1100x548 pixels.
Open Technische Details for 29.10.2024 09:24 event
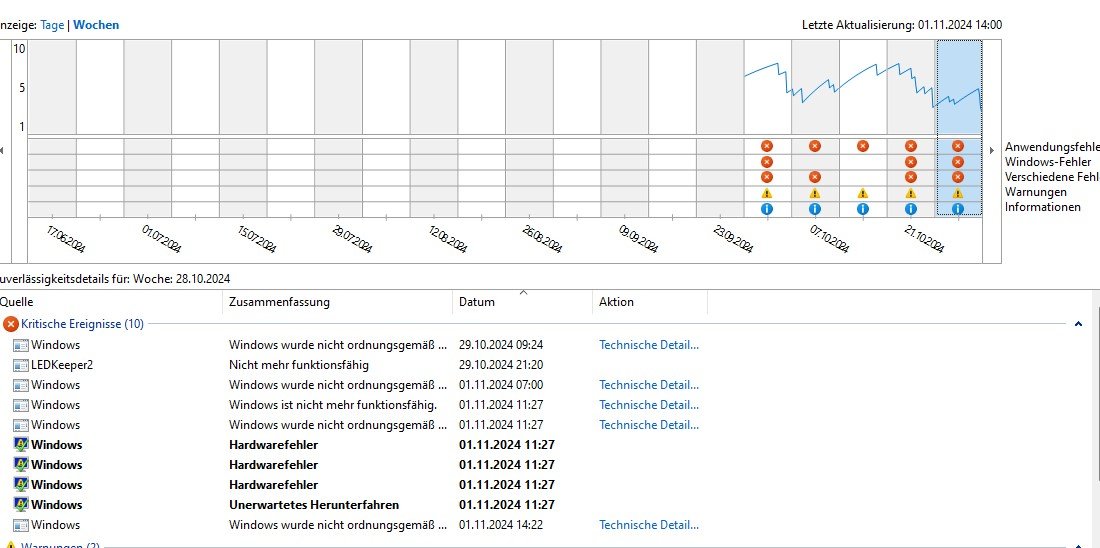(x=649, y=345)
